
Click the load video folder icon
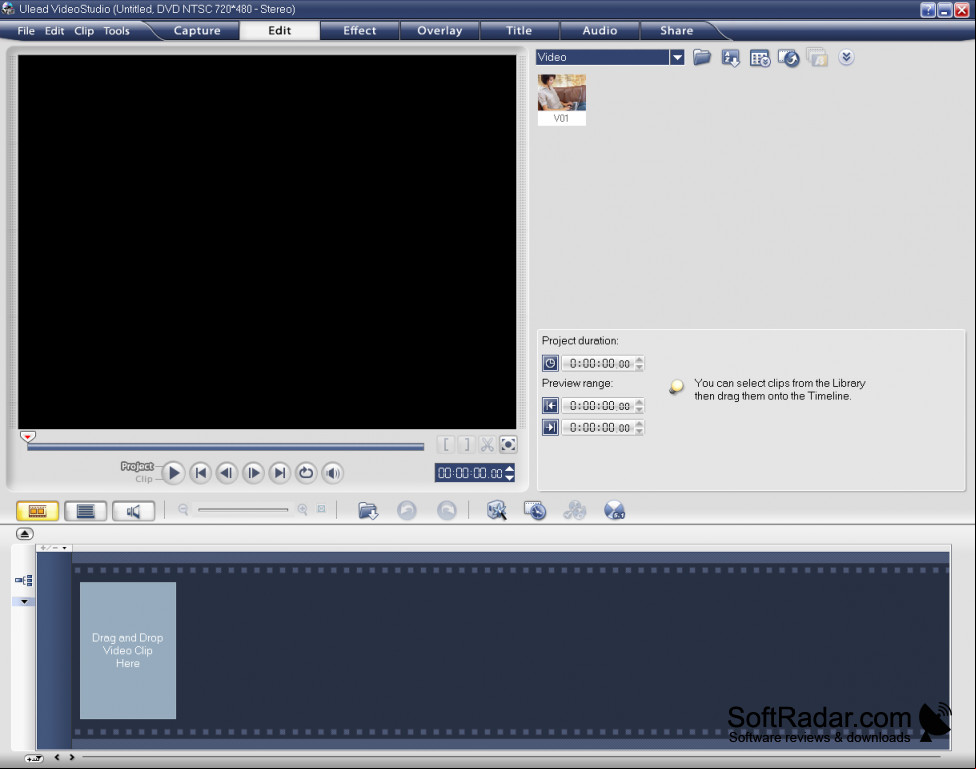(x=702, y=57)
